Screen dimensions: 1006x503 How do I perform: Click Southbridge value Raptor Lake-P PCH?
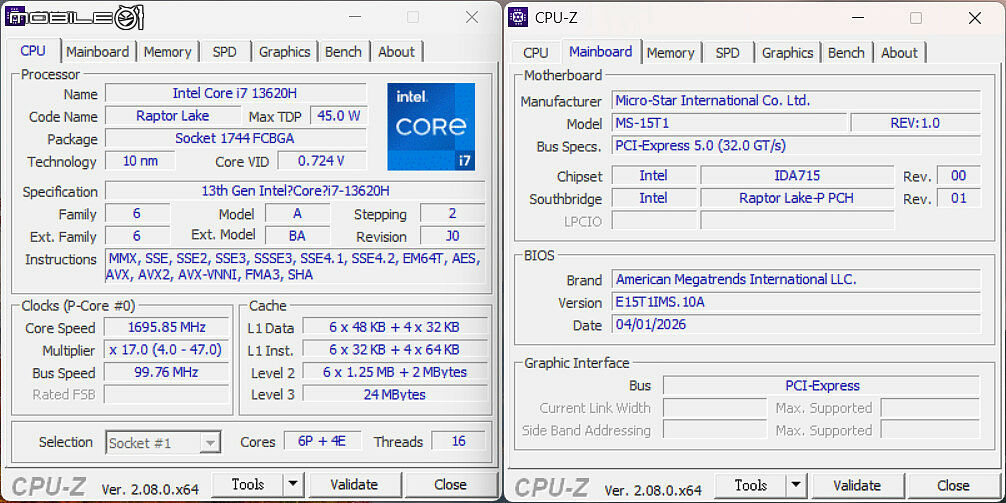[797, 198]
